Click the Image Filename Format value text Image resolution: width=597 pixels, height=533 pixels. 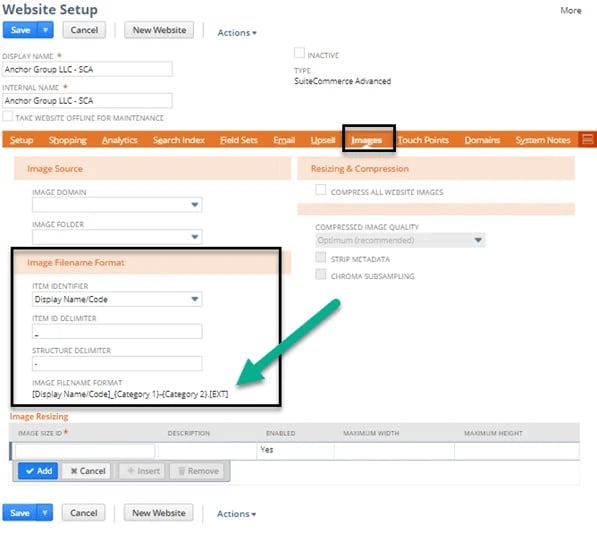tap(130, 394)
